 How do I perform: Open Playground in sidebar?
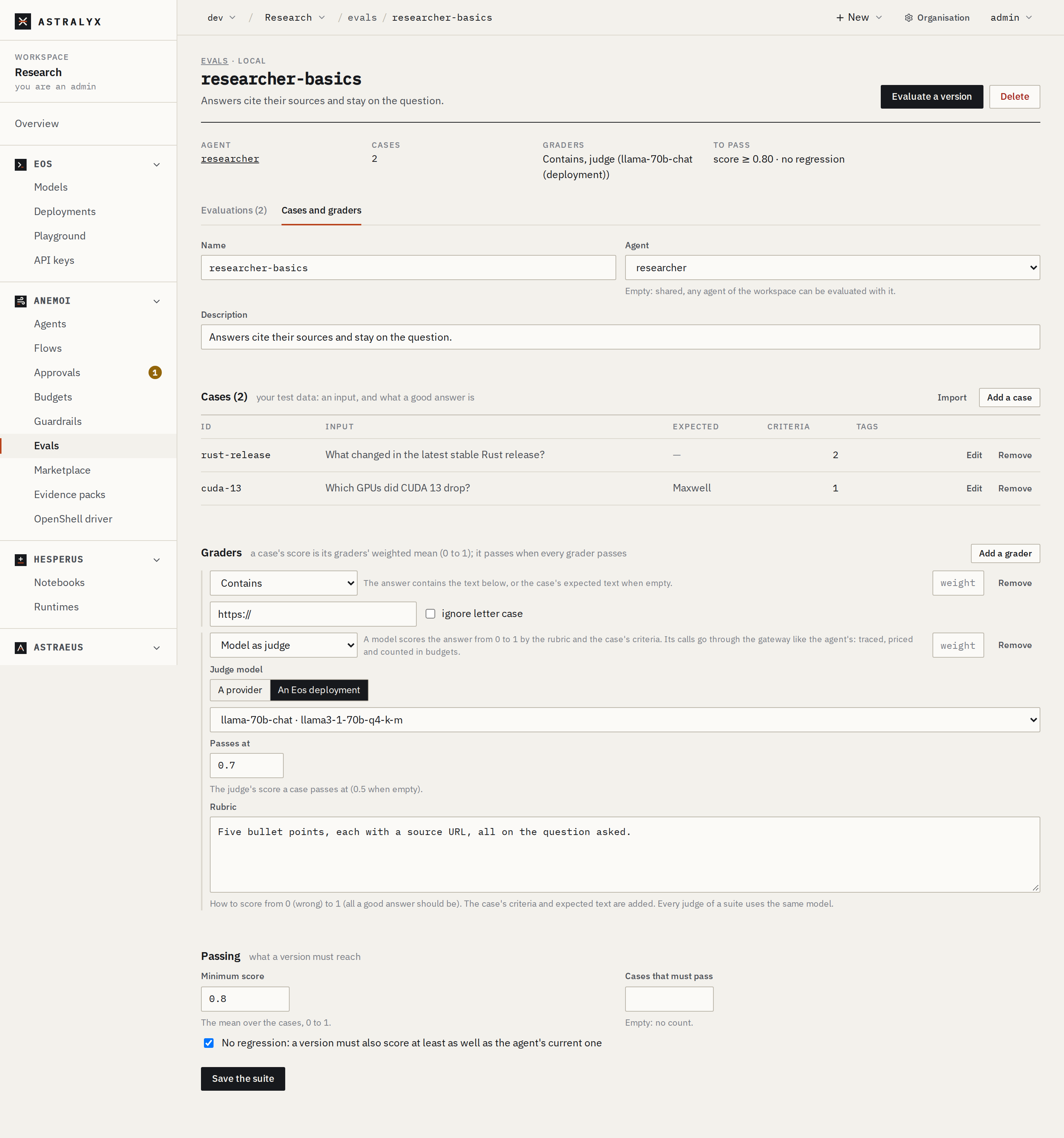click(59, 236)
